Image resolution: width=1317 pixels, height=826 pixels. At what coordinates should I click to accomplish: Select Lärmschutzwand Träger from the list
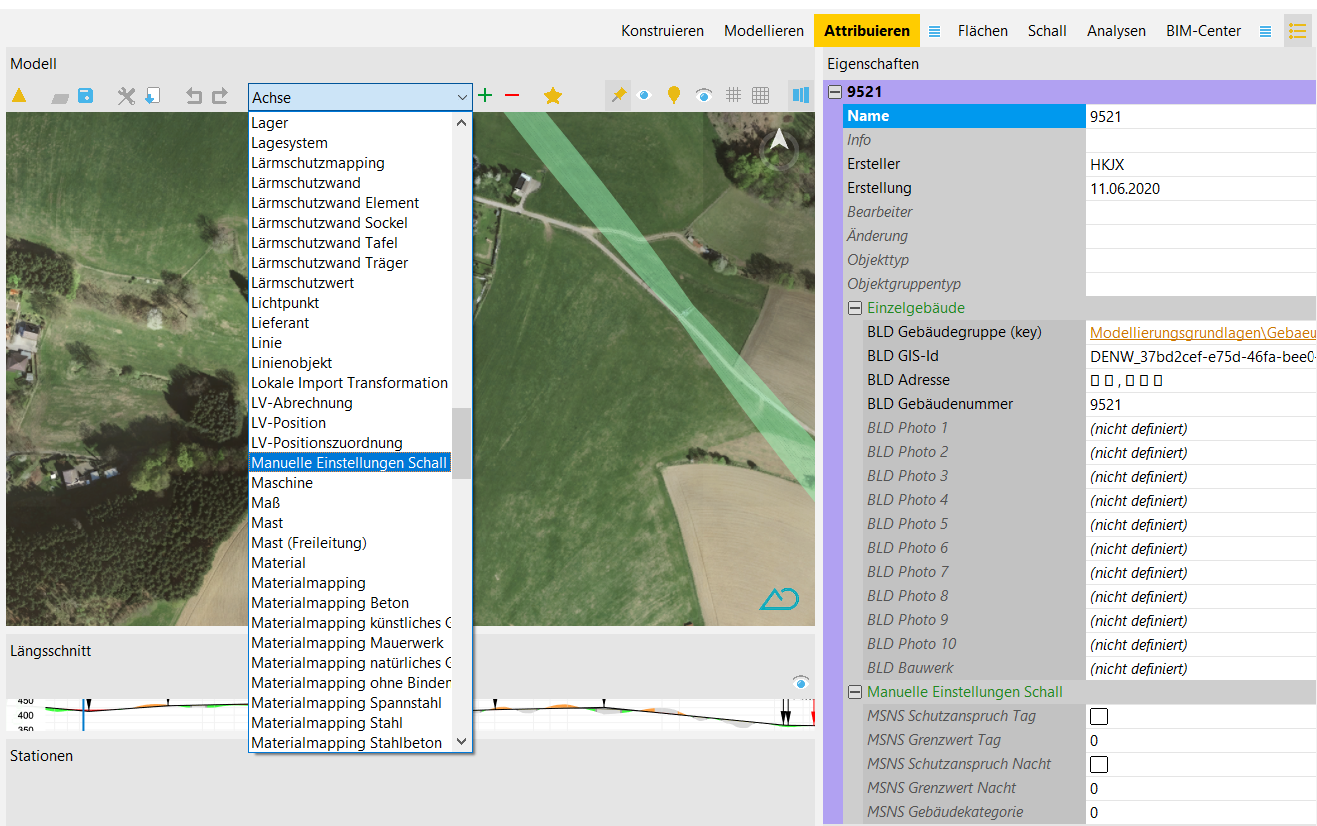tap(329, 263)
